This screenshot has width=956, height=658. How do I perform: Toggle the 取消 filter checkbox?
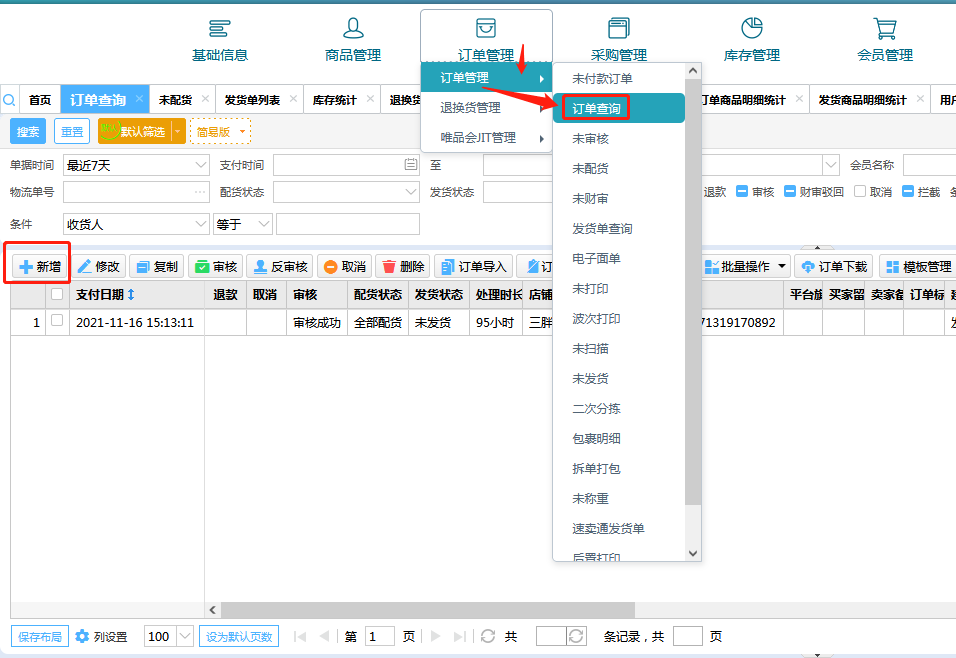pos(860,192)
